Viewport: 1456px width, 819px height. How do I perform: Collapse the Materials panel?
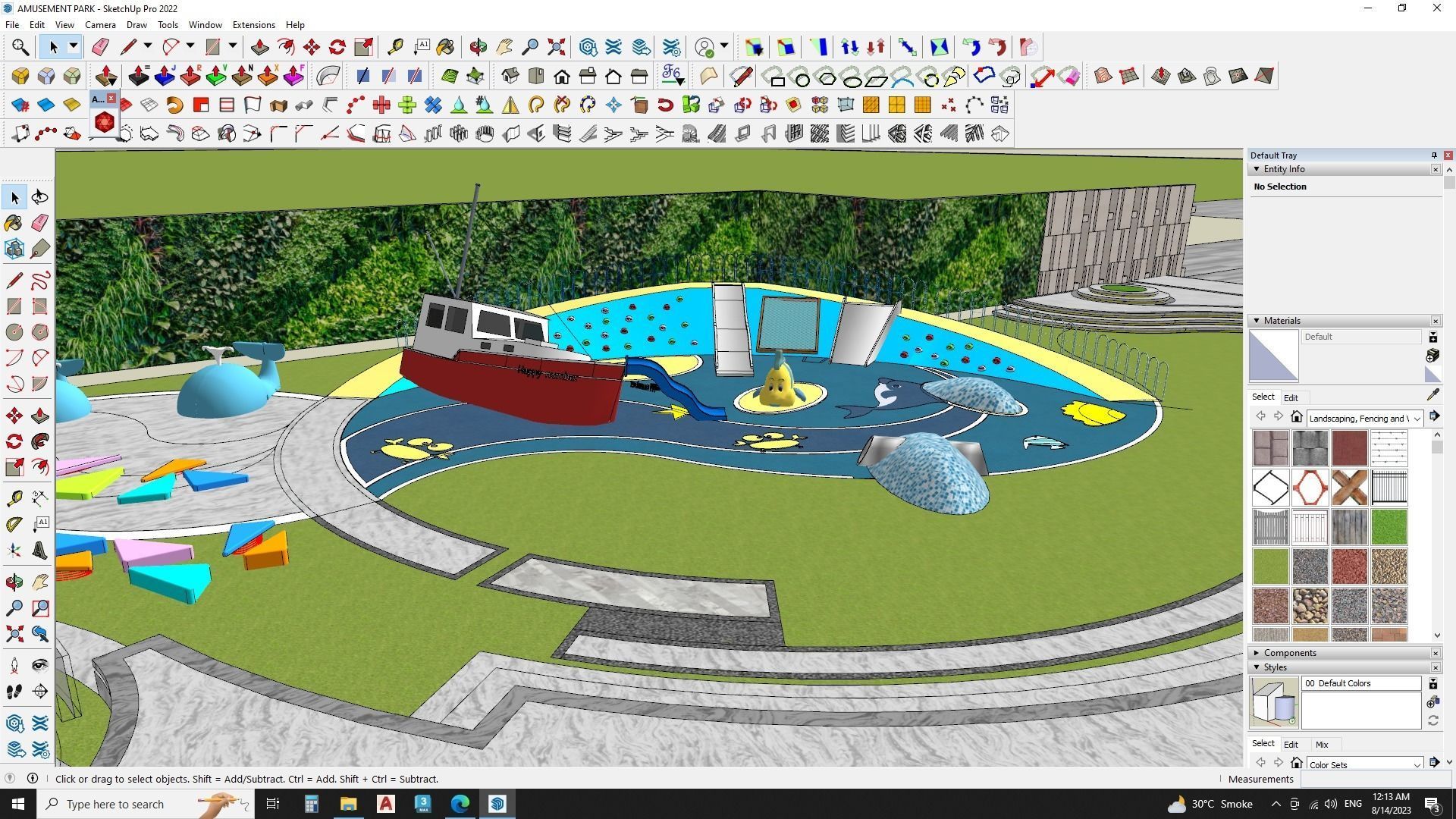click(x=1257, y=321)
